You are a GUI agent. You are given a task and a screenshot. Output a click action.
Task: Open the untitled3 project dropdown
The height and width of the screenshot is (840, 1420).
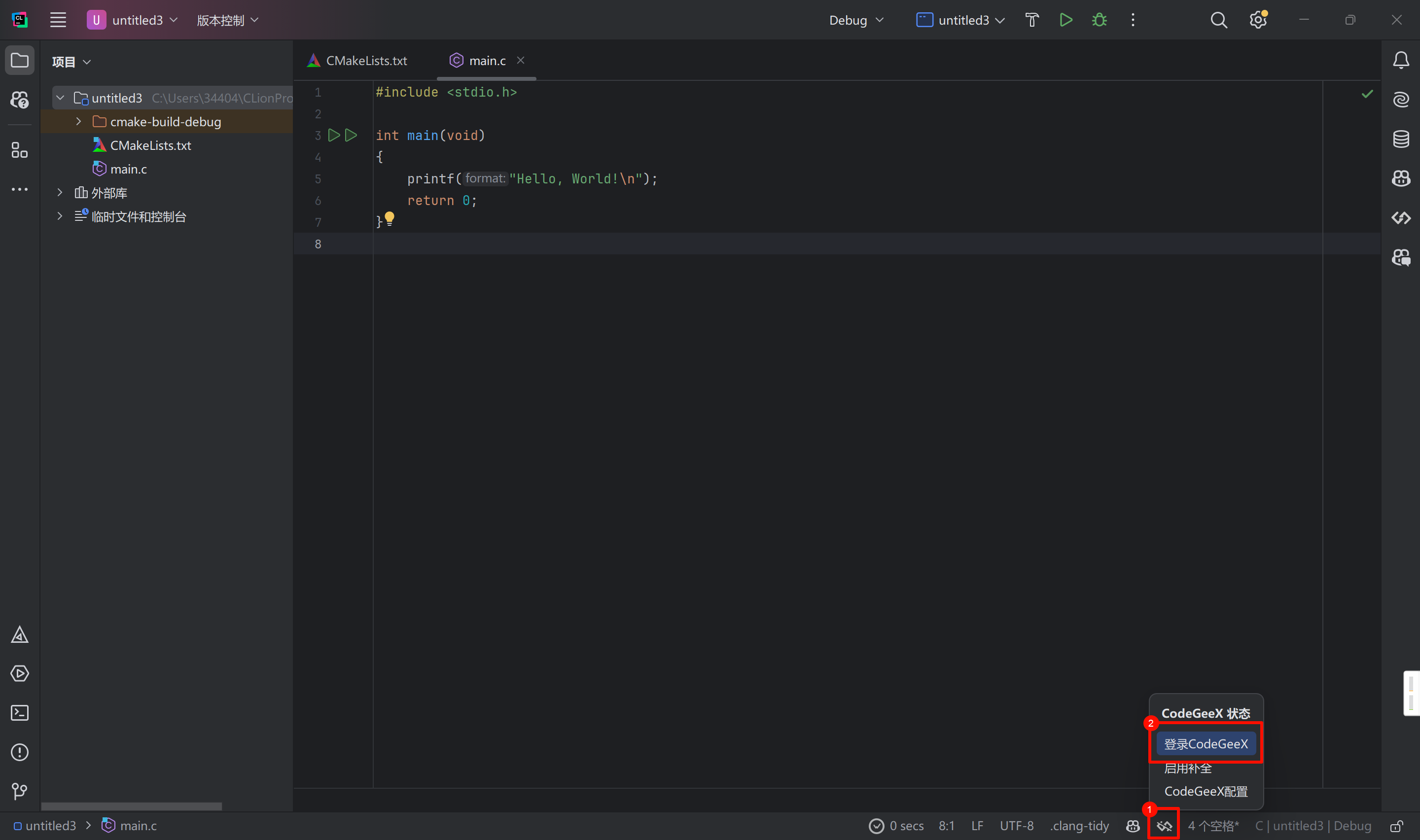click(x=133, y=20)
